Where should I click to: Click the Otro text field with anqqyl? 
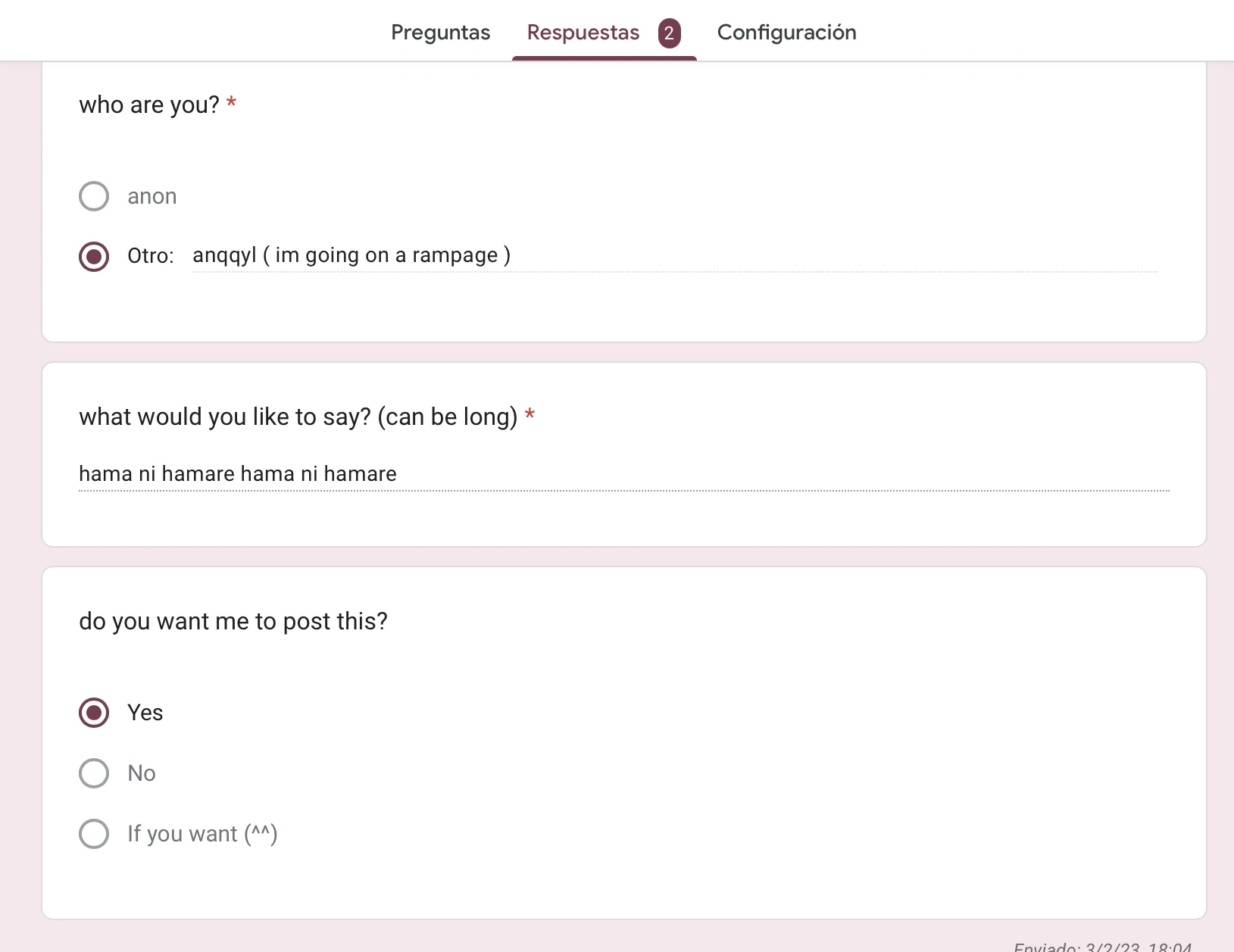674,256
